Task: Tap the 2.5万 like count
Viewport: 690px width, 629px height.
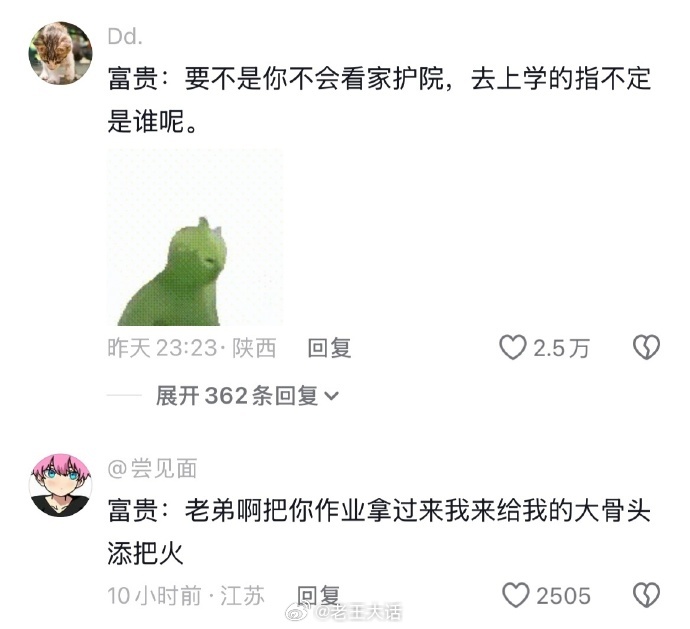Action: [561, 348]
